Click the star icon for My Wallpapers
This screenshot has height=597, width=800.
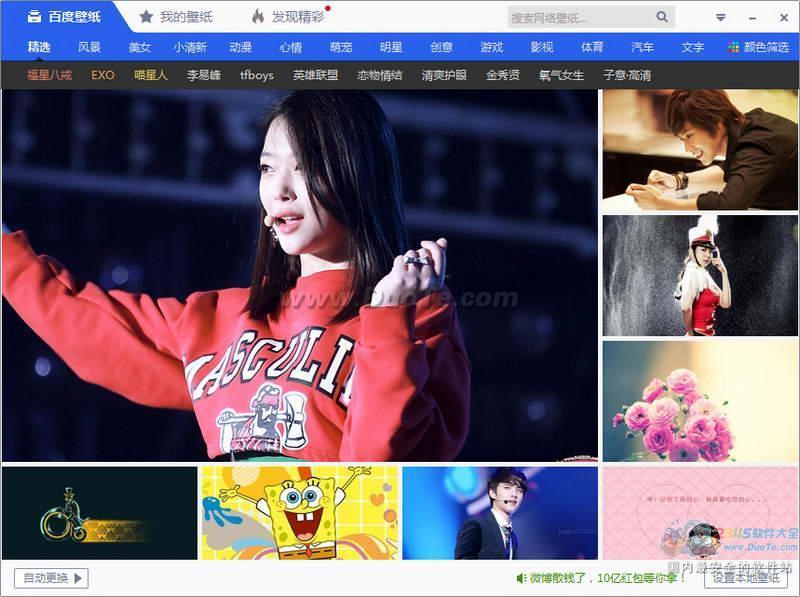click(x=146, y=17)
